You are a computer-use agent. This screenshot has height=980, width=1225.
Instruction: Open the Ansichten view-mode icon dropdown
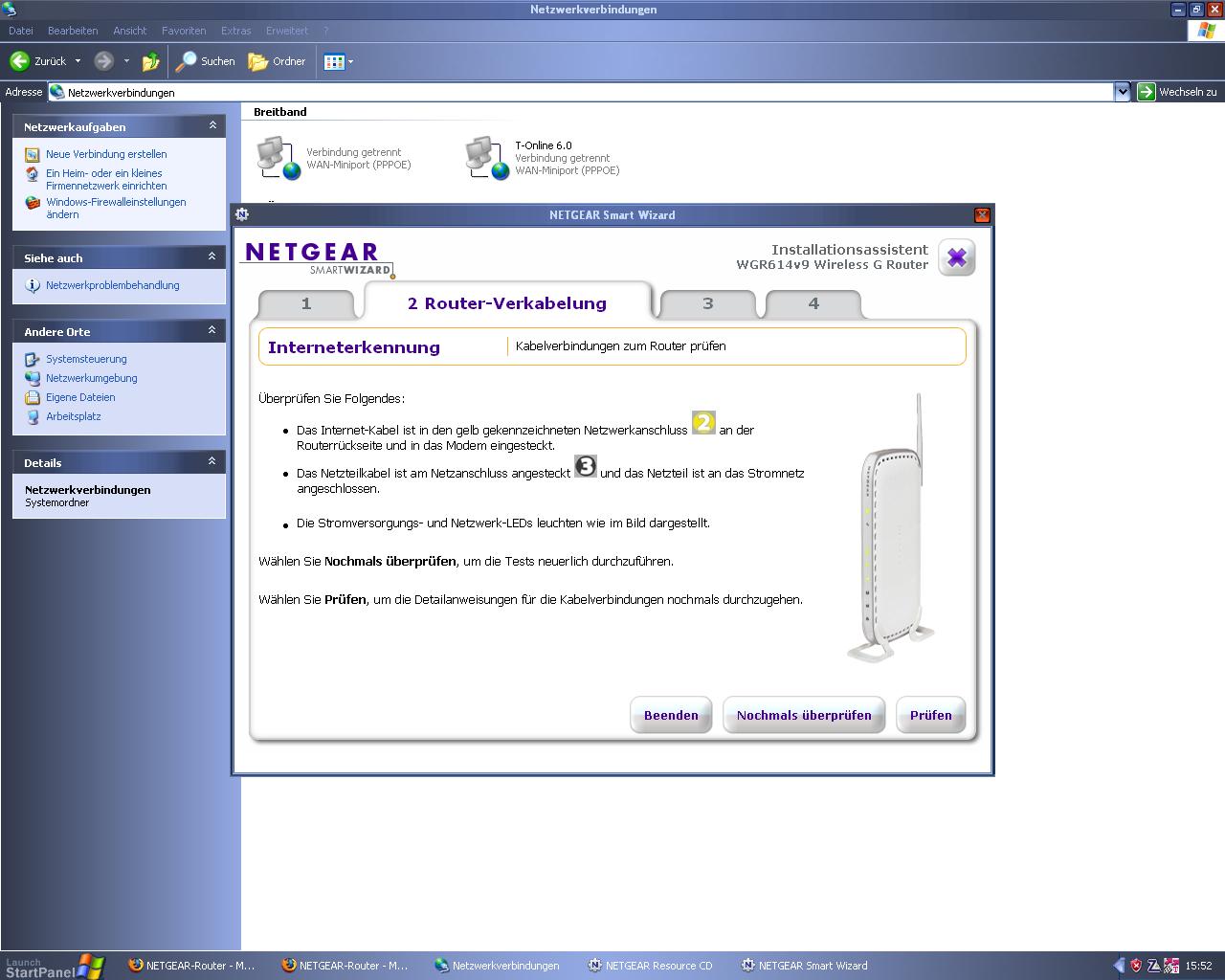(339, 61)
